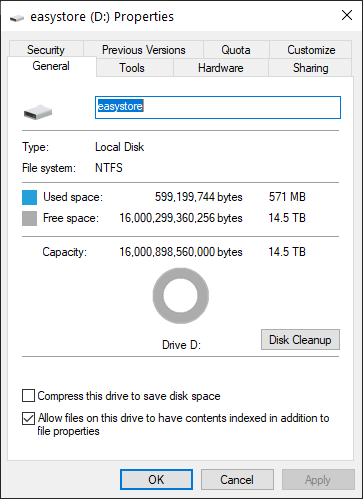Screen dimensions: 363x499
Task: Click the 'Used space:' label
Action: tap(73, 197)
